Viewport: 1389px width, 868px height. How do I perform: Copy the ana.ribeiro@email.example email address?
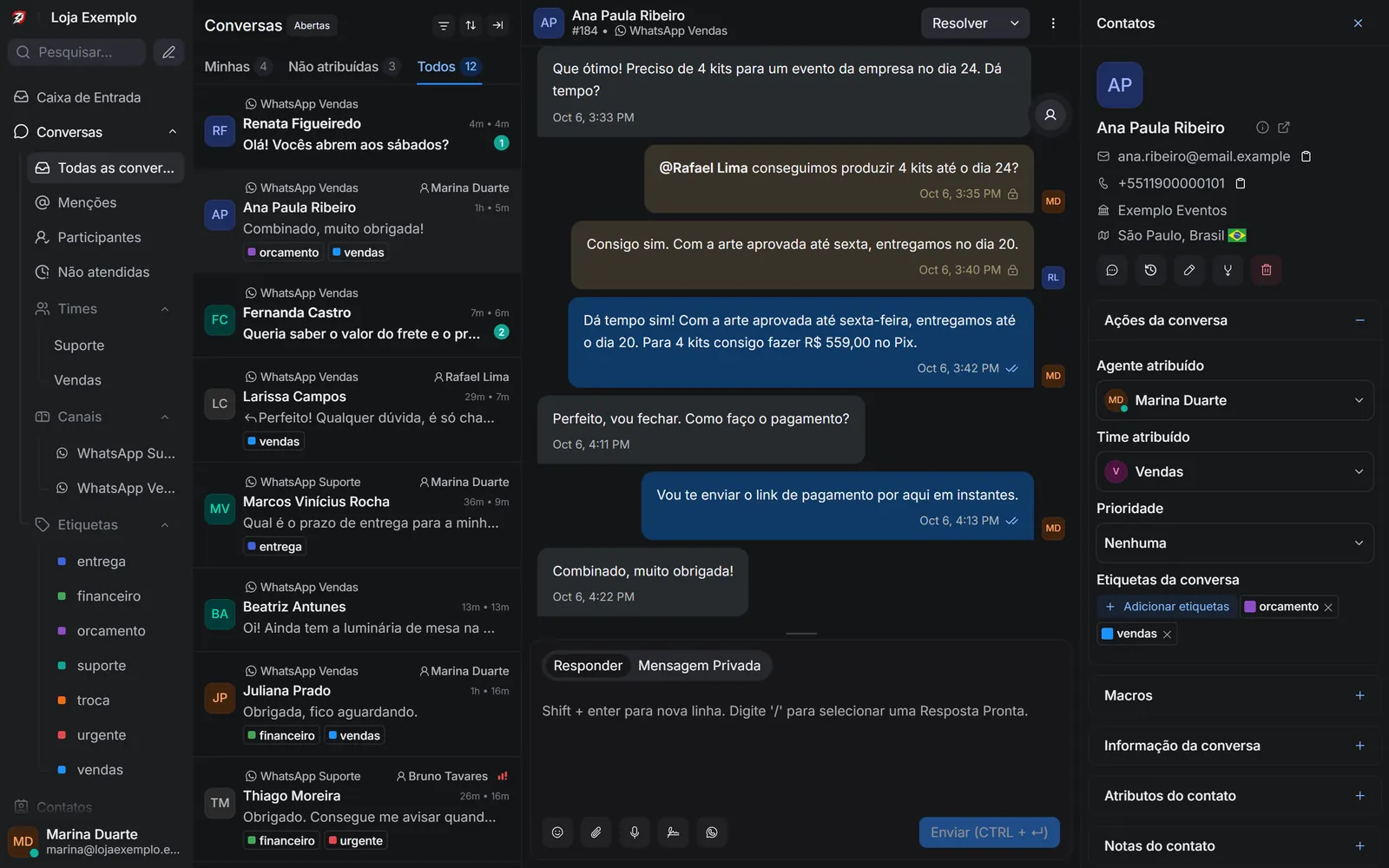1306,156
